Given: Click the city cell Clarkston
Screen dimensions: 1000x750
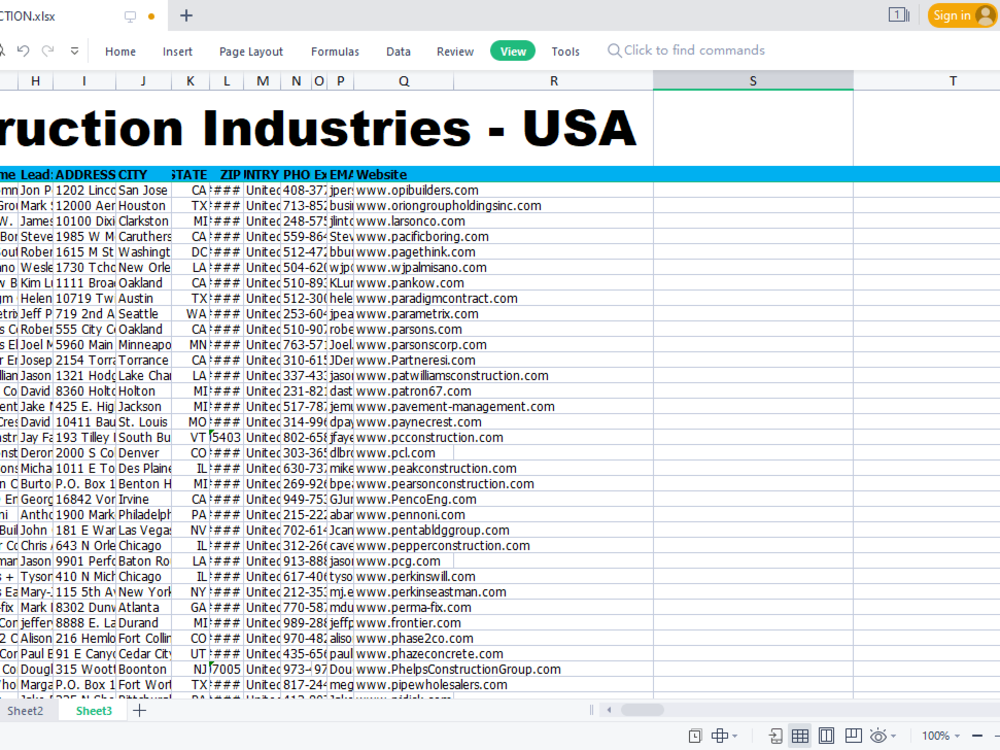Looking at the screenshot, I should pyautogui.click(x=143, y=221).
